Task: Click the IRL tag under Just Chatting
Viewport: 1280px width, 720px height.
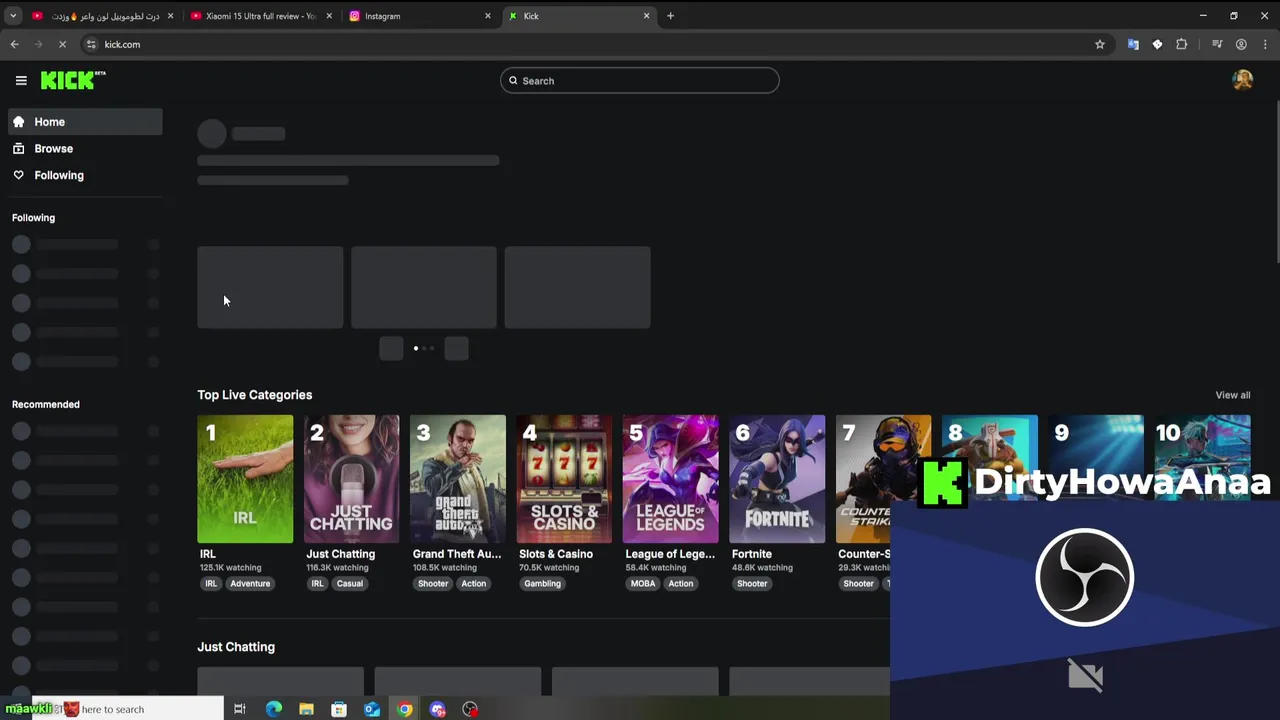Action: coord(317,584)
